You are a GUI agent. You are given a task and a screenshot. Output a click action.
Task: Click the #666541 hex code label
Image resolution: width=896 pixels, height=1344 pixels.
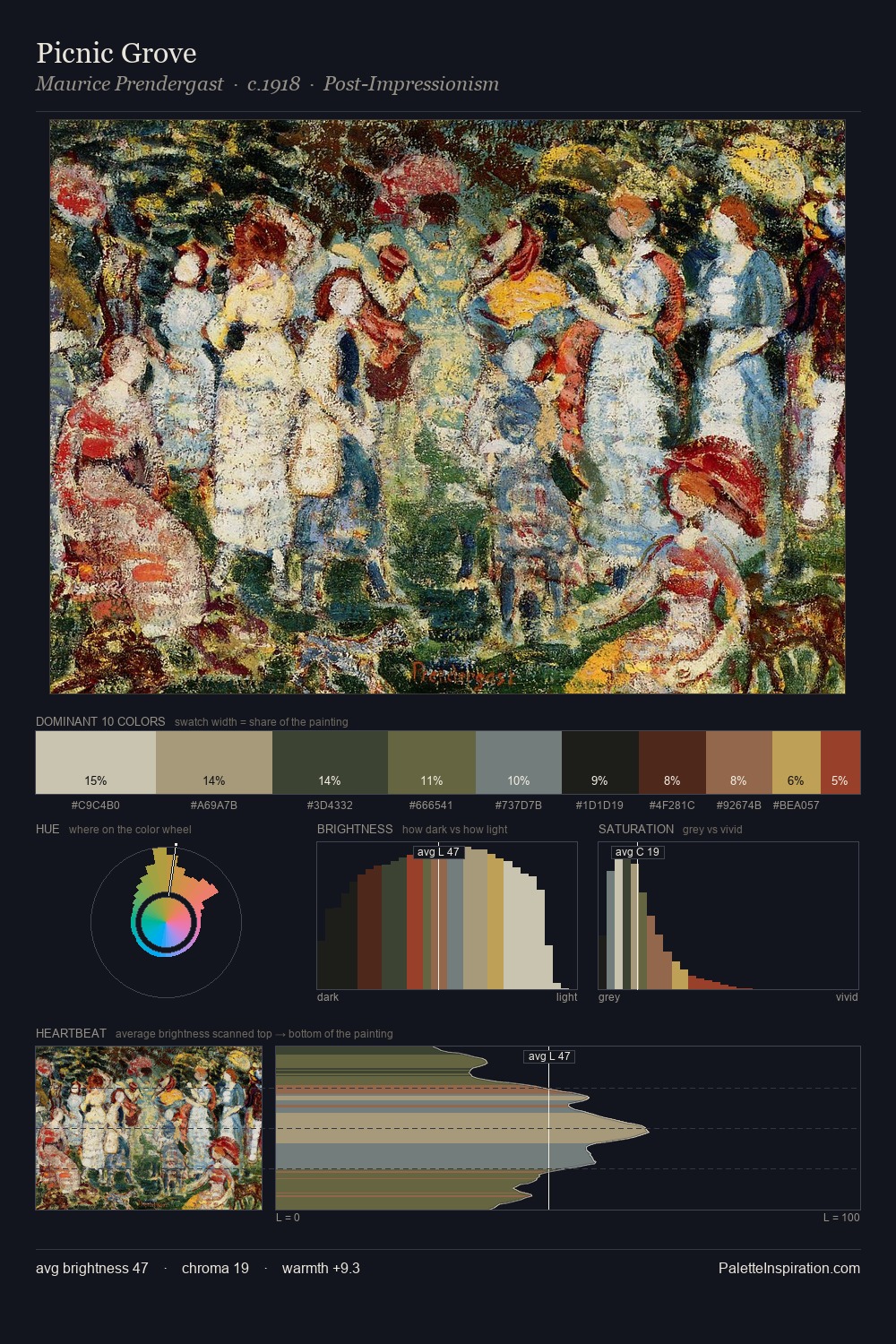[x=431, y=806]
